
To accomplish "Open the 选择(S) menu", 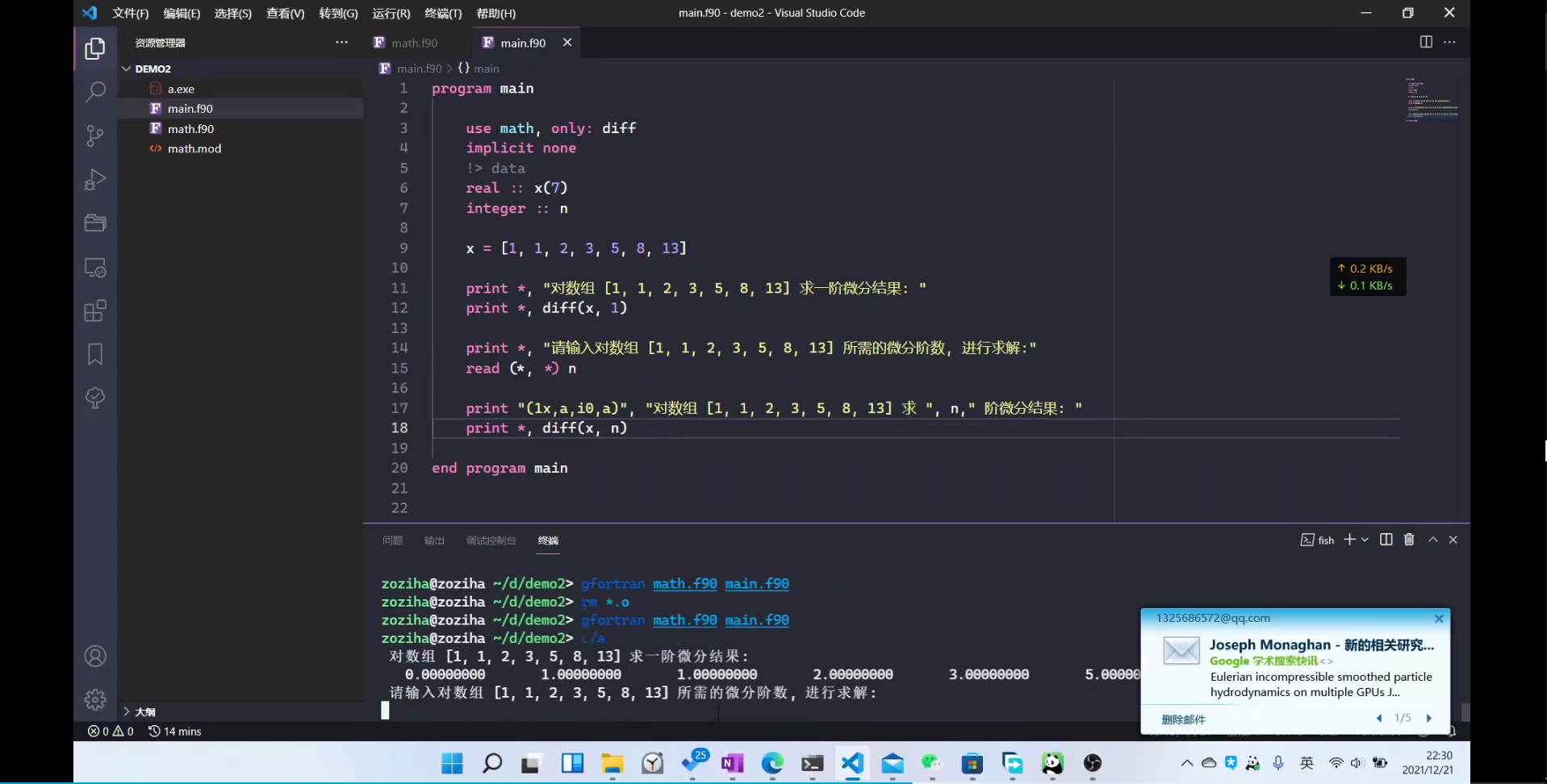I will click(233, 13).
